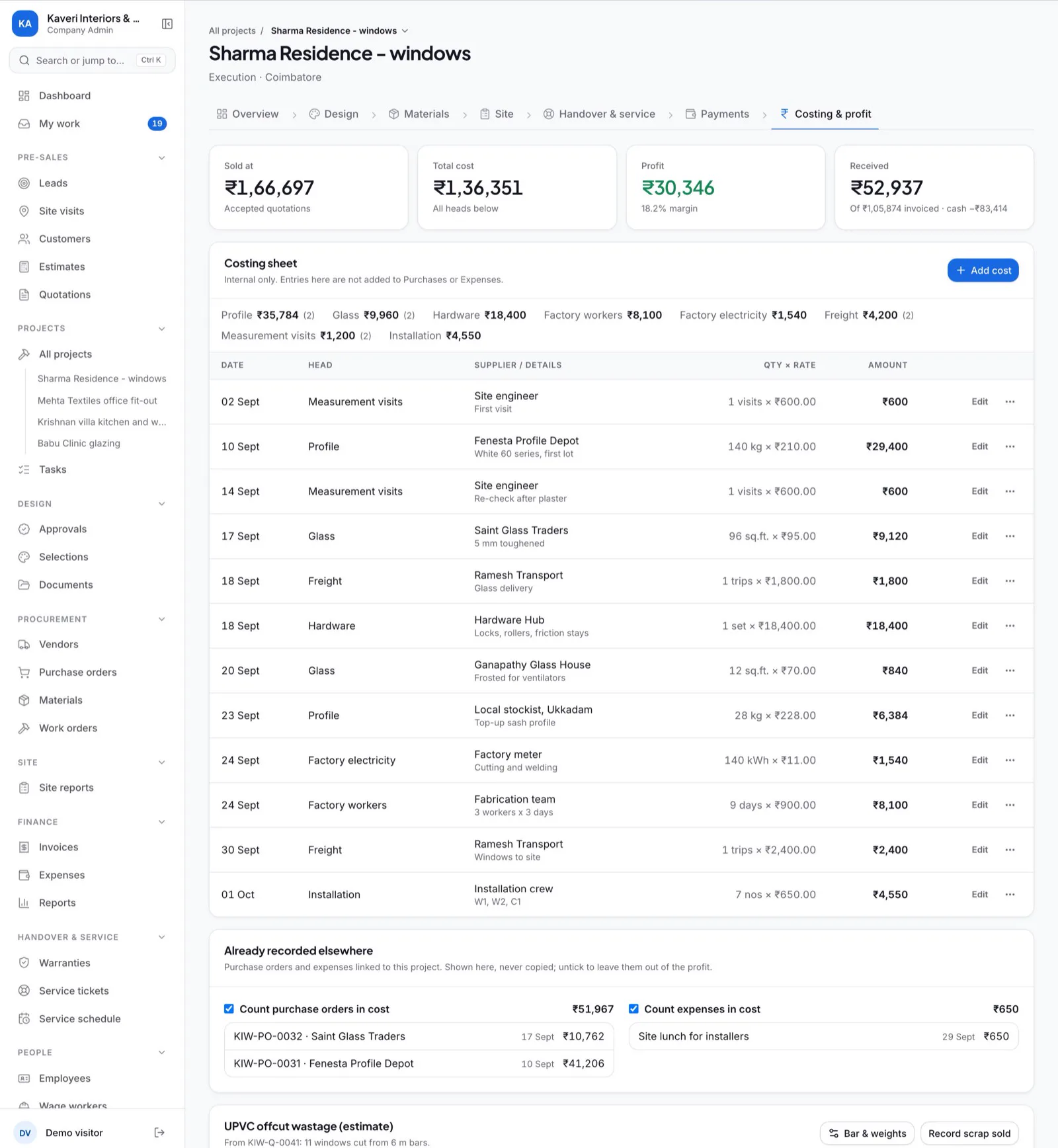Click the log out icon
The image size is (1058, 1148).
click(159, 1133)
